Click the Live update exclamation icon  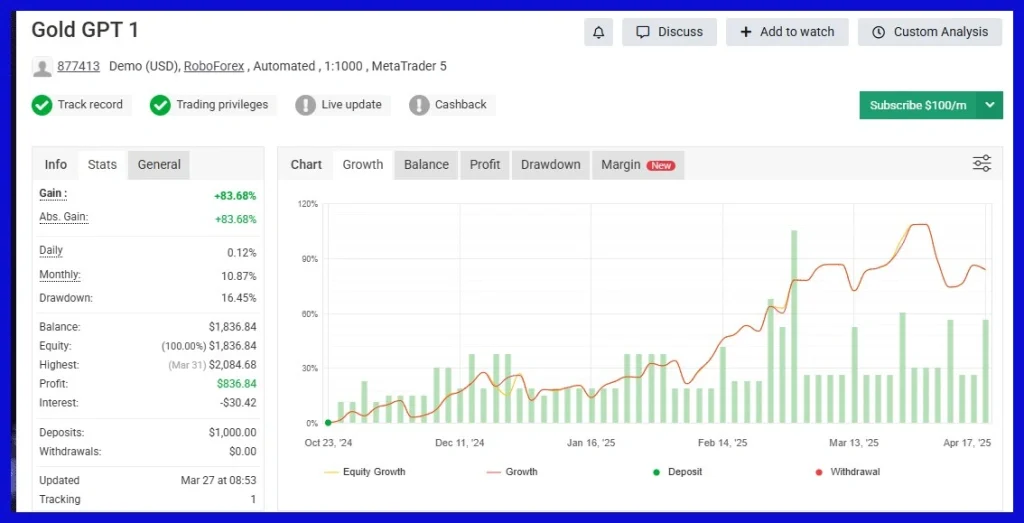pyautogui.click(x=305, y=105)
